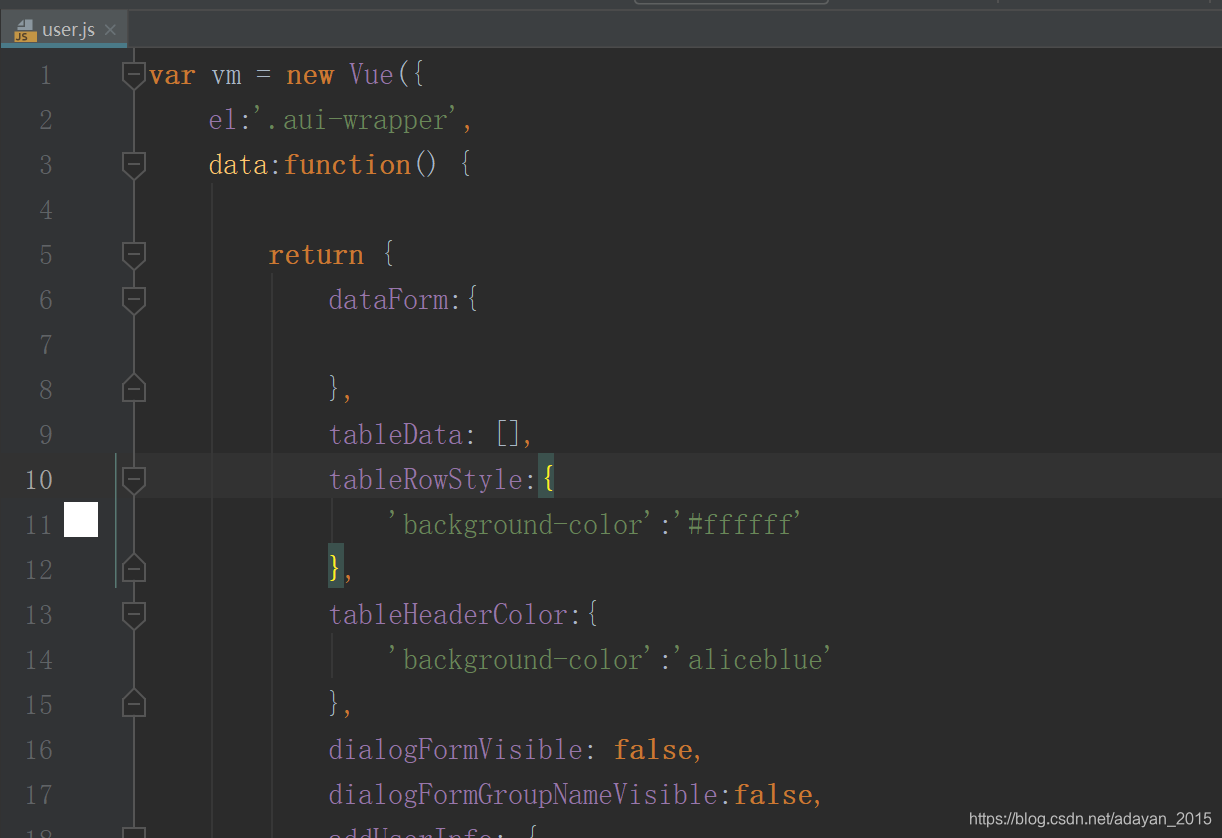Image resolution: width=1222 pixels, height=838 pixels.
Task: Click the white color swatch in line 11 gutter
Action: (x=81, y=520)
